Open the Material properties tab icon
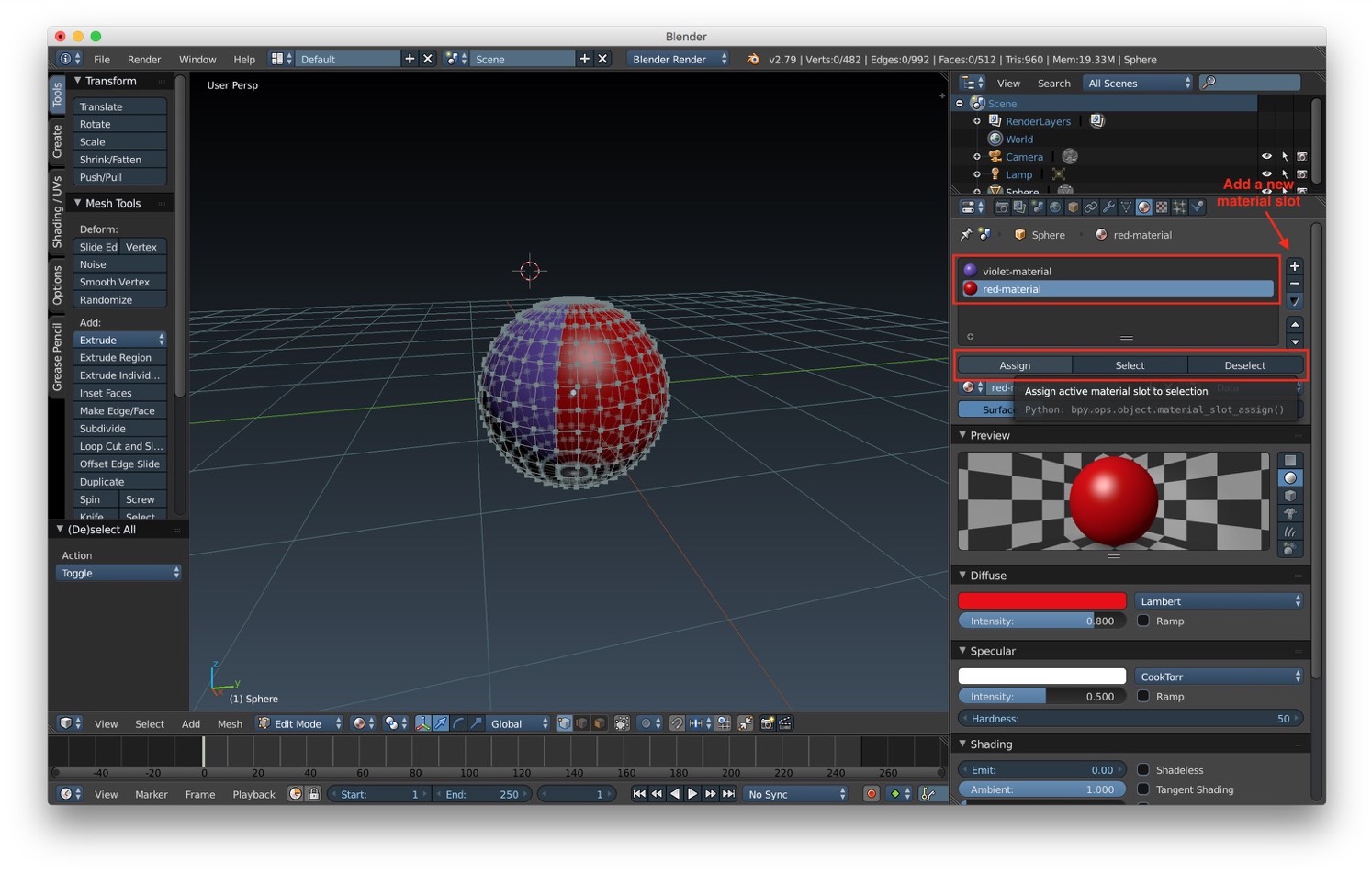 1144,207
